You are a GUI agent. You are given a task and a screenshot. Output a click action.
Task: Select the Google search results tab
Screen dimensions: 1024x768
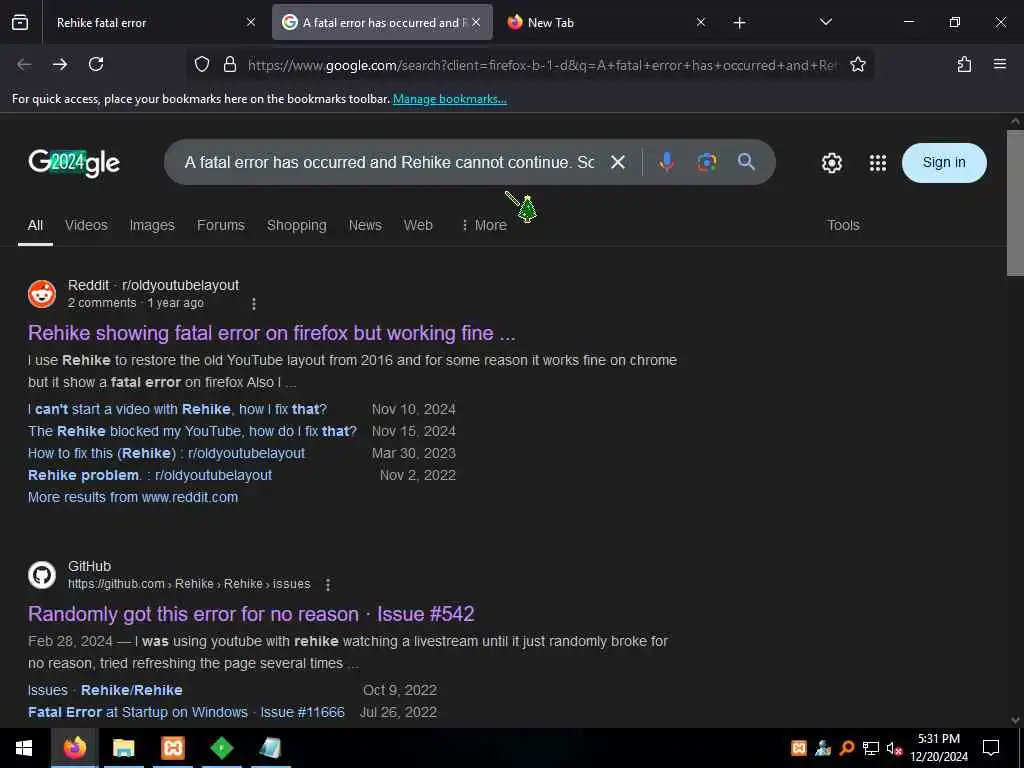click(382, 22)
